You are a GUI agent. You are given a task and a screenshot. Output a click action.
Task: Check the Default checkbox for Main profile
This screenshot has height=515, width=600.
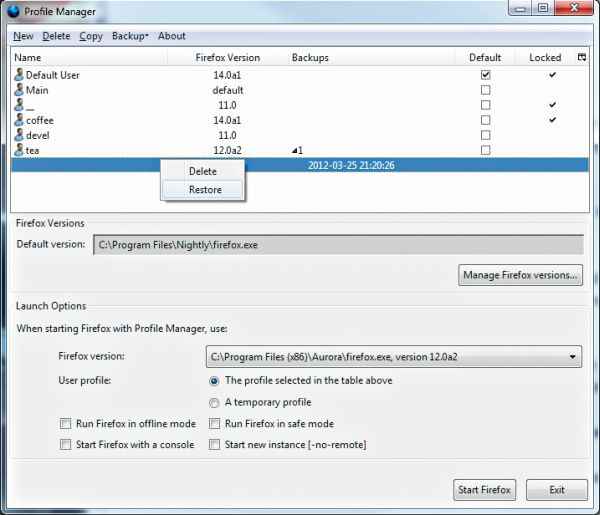485,90
